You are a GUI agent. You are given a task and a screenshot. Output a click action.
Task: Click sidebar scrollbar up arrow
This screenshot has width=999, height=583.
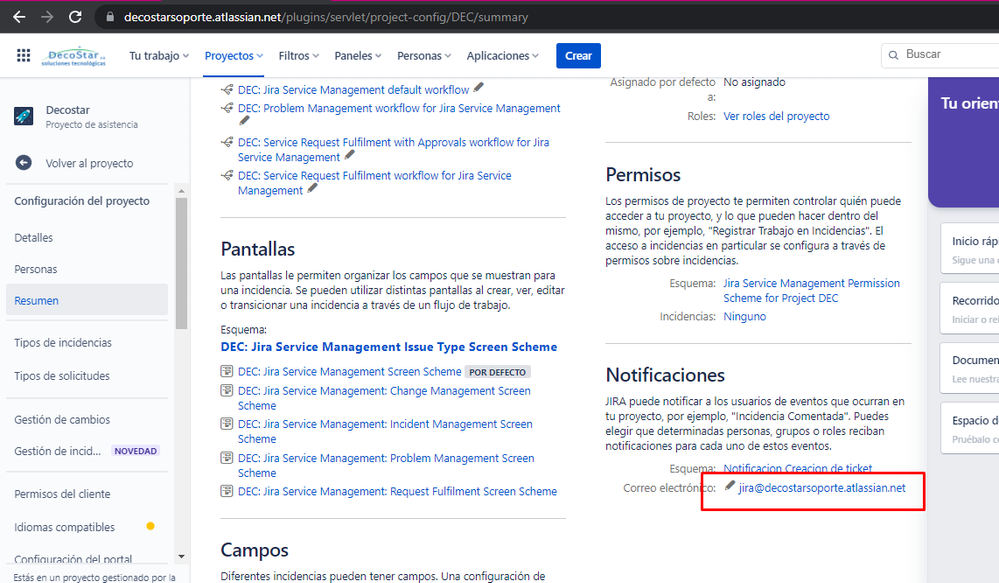click(182, 191)
